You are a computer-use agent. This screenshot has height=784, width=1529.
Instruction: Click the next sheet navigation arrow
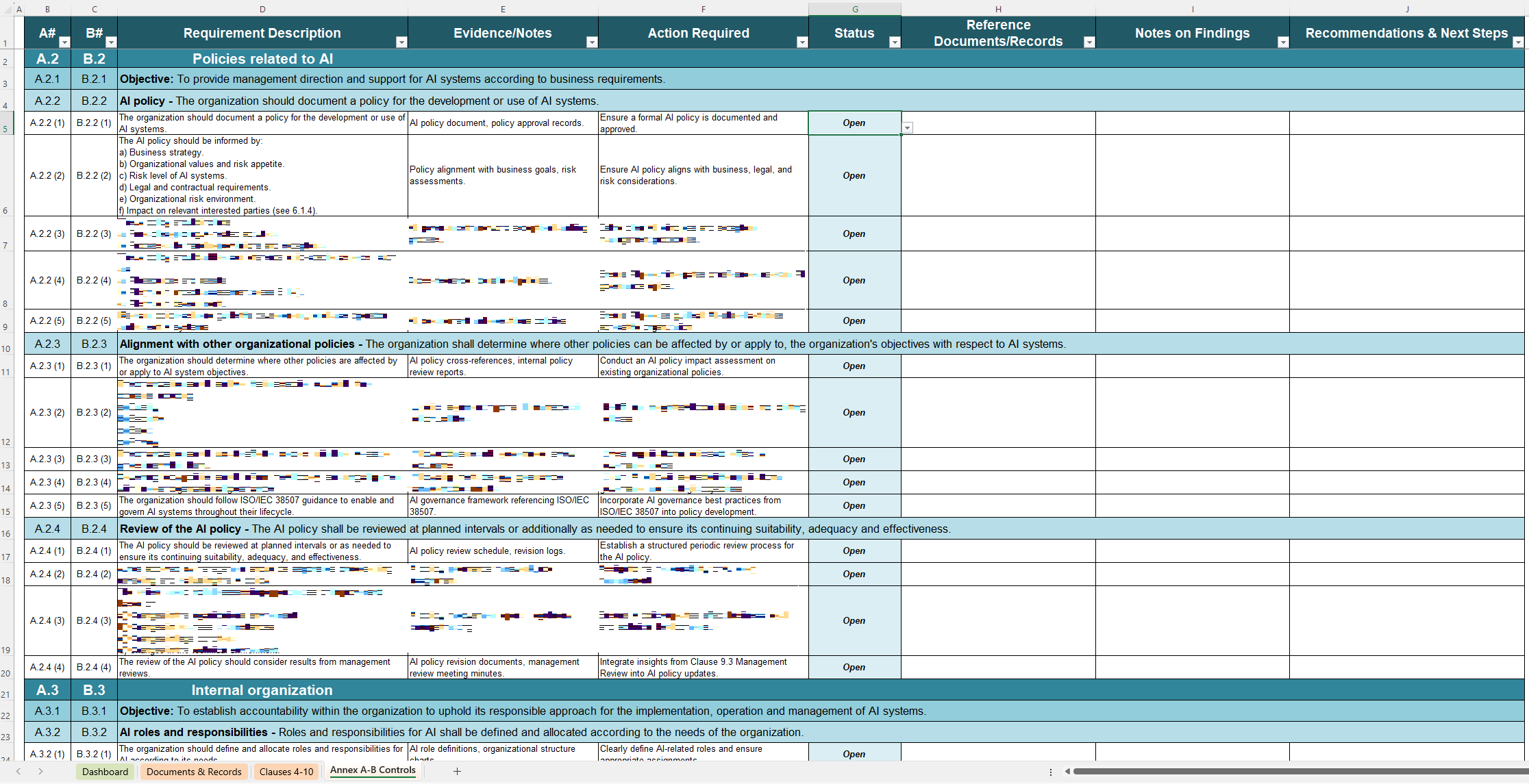click(40, 771)
